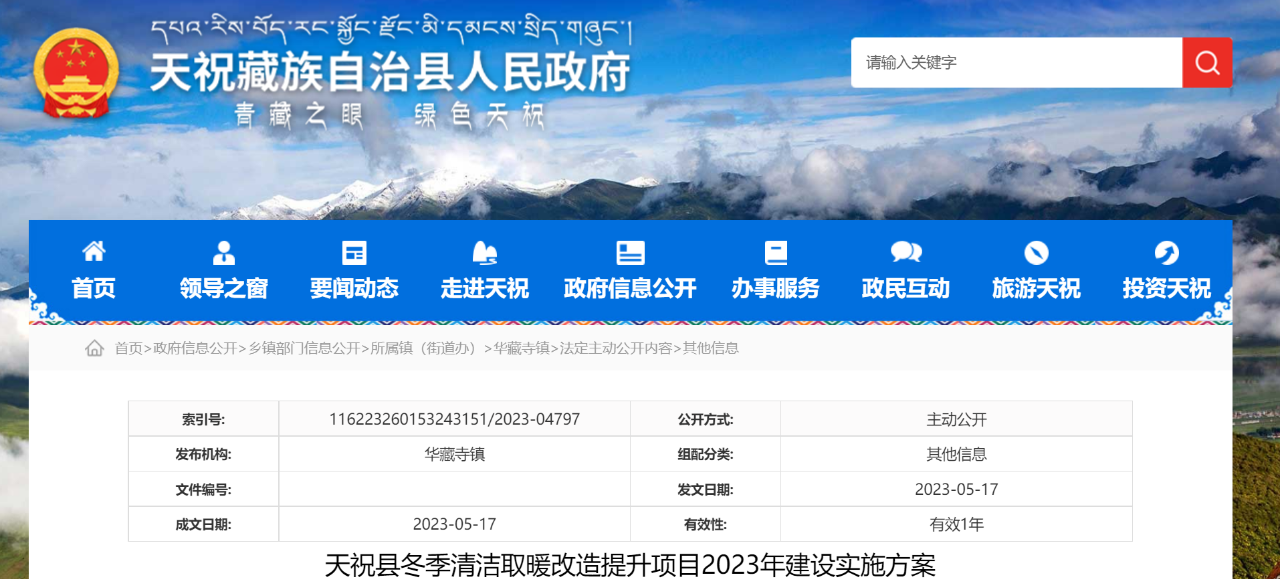
Task: Click the 有效1年 value cell
Action: pyautogui.click(x=957, y=524)
